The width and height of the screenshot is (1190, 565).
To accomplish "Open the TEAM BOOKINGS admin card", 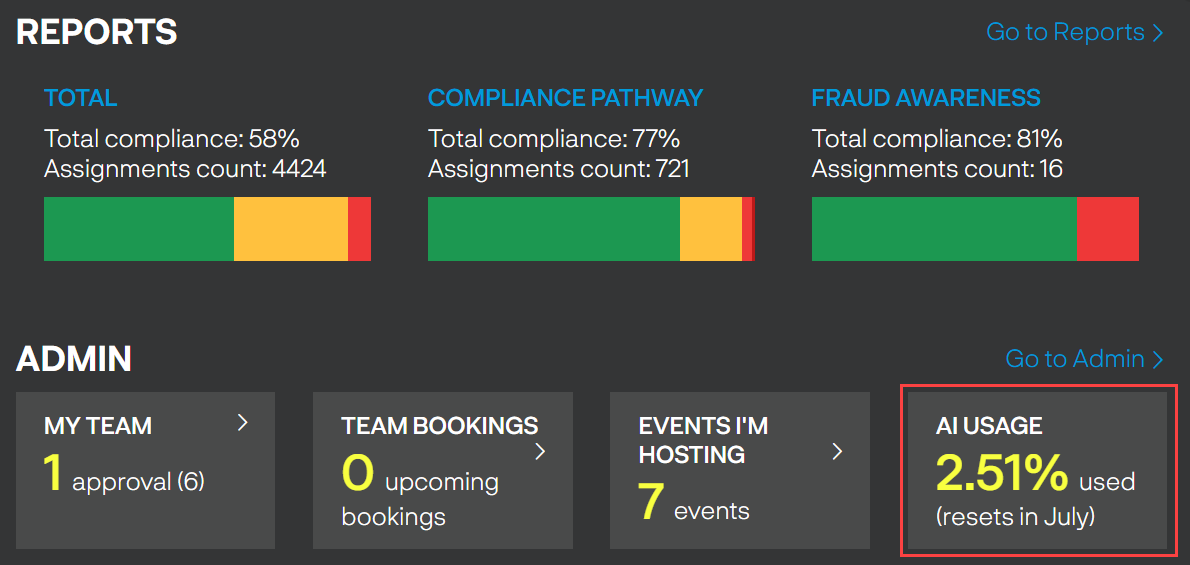I will (x=442, y=470).
